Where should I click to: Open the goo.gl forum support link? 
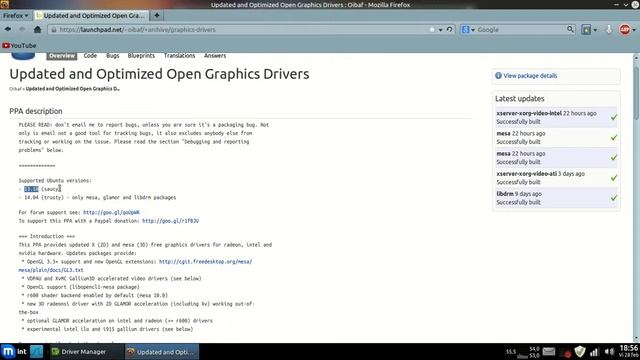111,212
